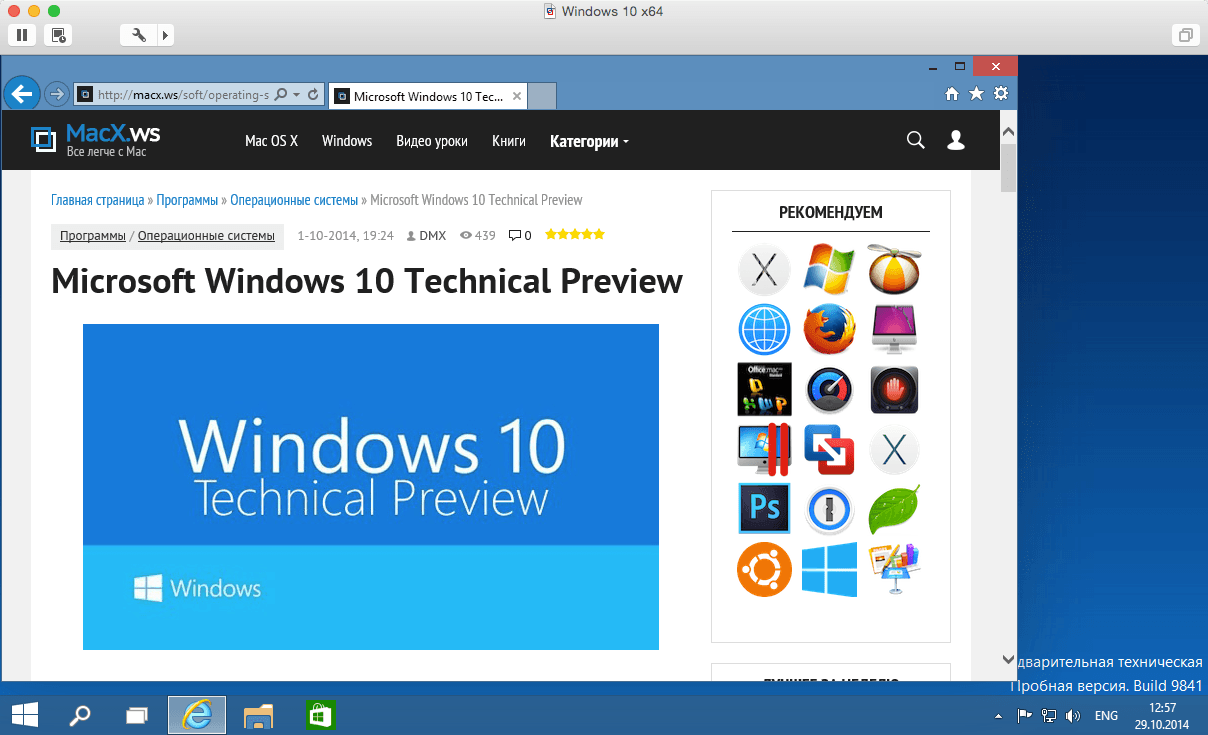
Task: Select Видео уроки in the navigation
Action: click(x=432, y=141)
